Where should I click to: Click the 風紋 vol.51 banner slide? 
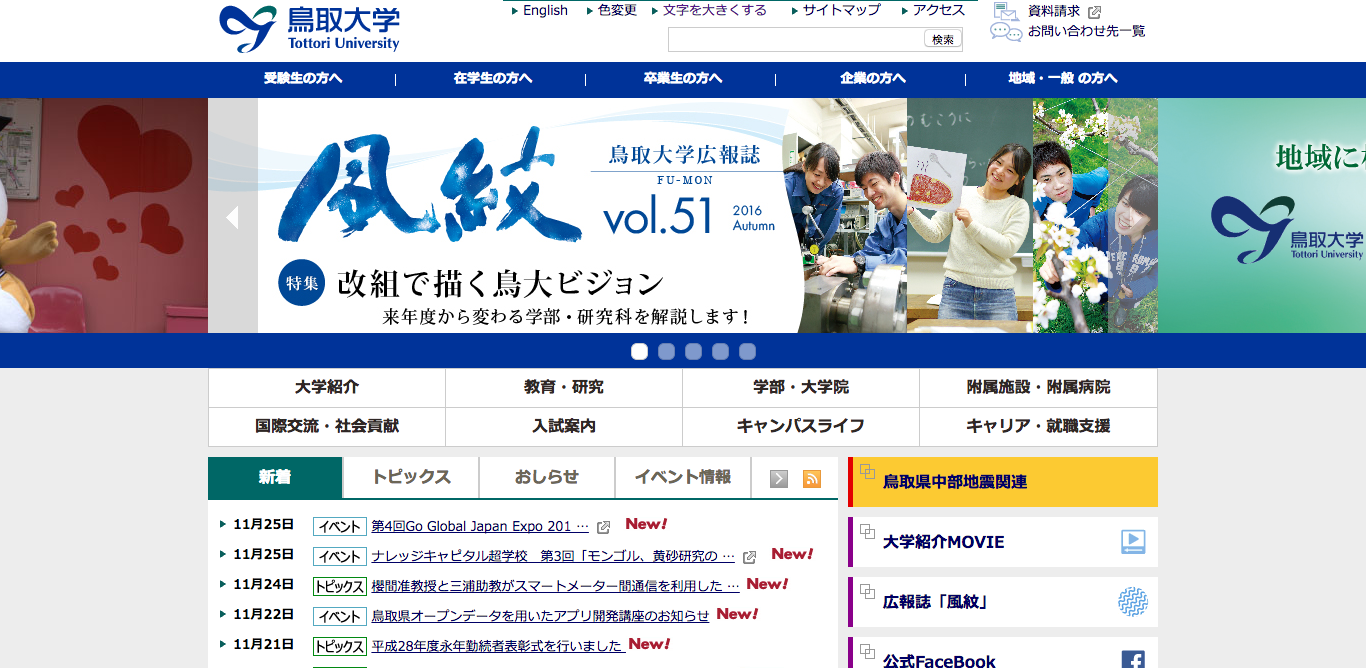[x=683, y=216]
